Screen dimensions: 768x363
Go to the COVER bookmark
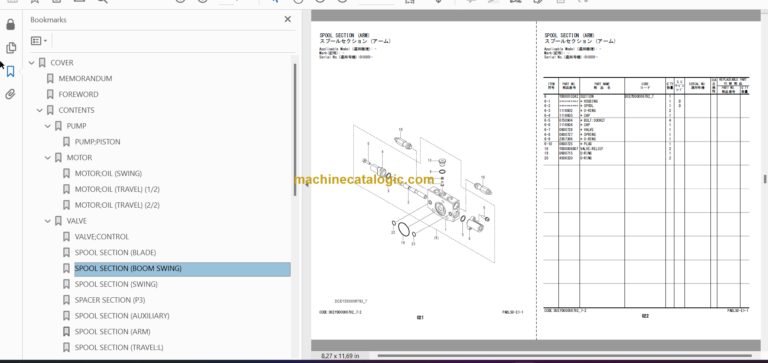click(62, 63)
